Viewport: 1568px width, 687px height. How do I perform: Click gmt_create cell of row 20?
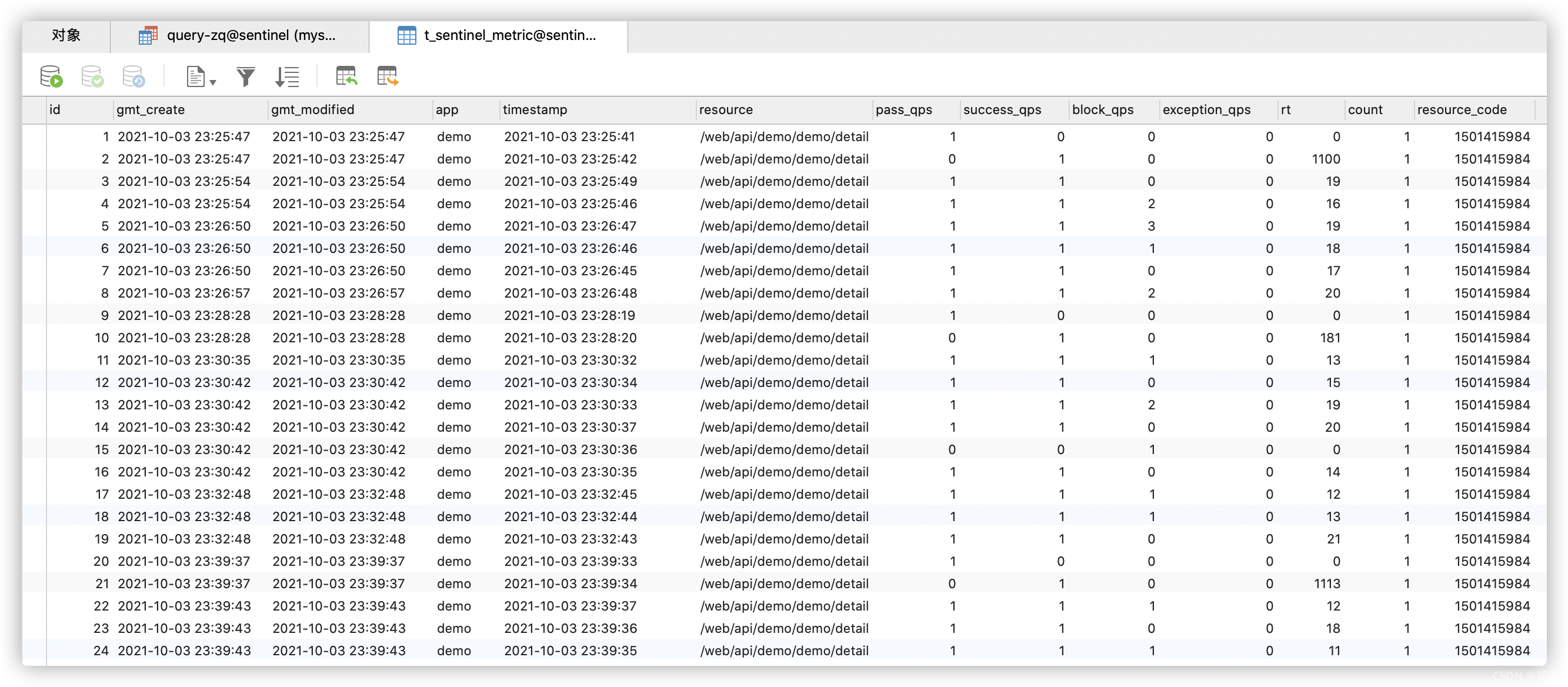point(184,561)
